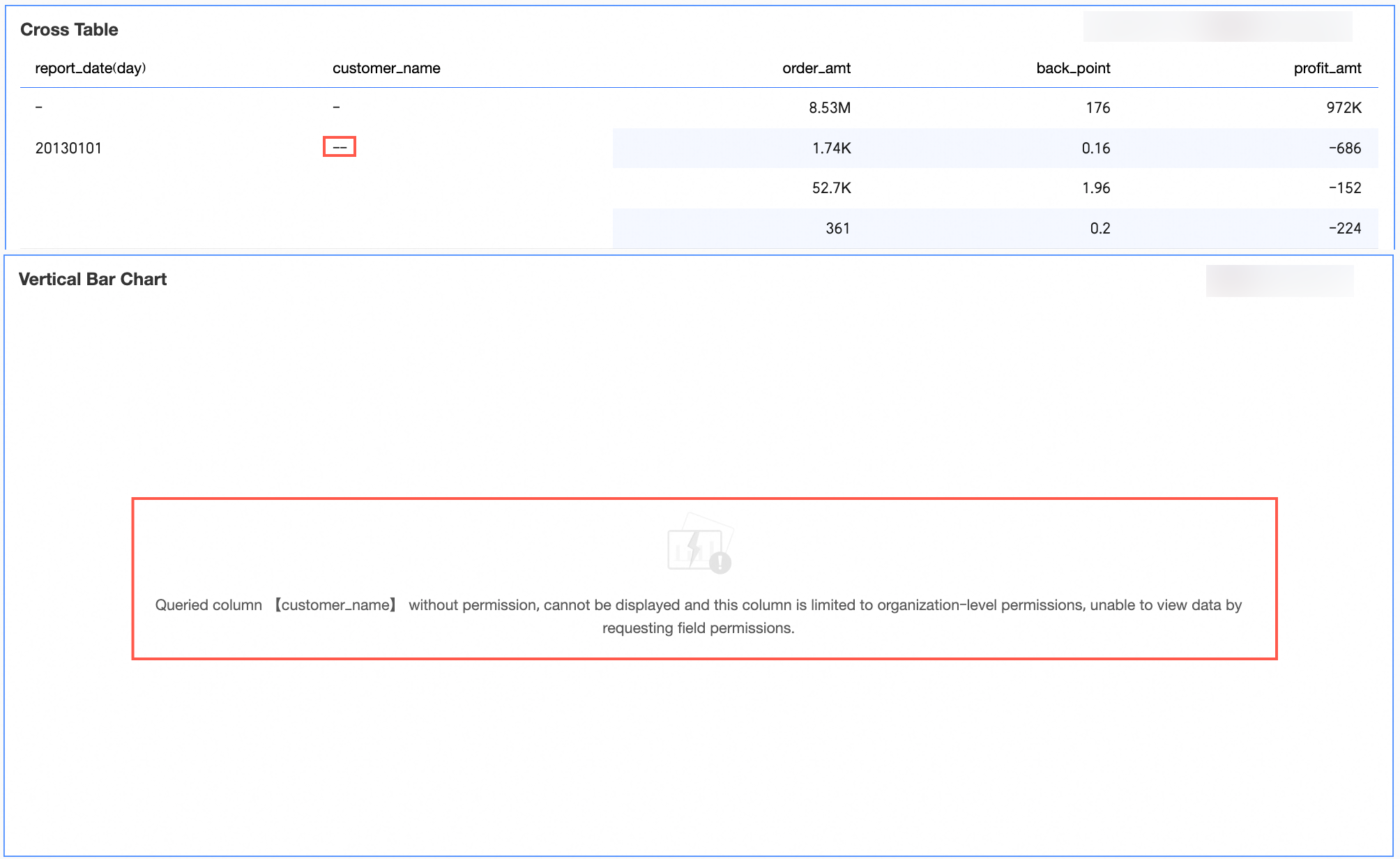Select the 0.16 back_point cell
The image size is (1400, 859).
(1095, 148)
